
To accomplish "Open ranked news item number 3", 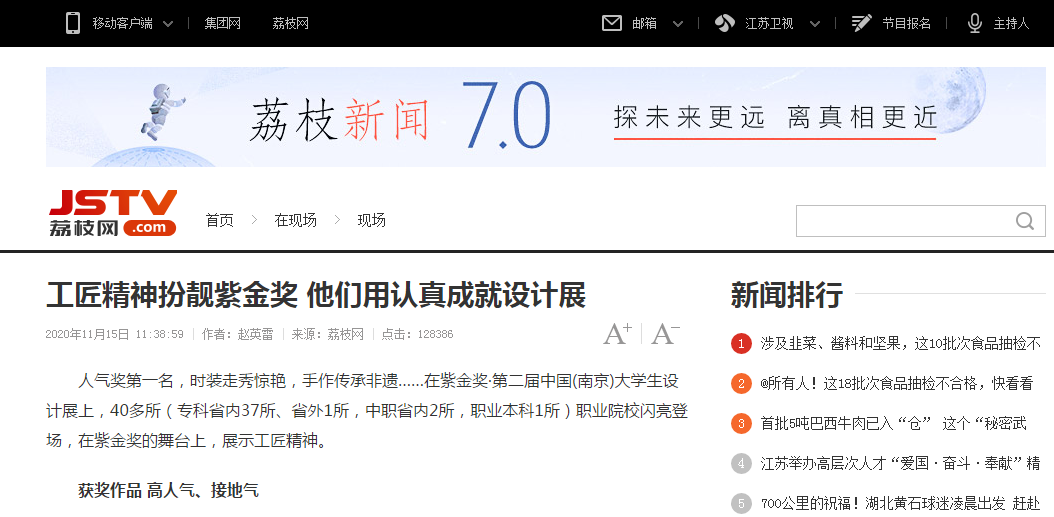I will pos(893,424).
